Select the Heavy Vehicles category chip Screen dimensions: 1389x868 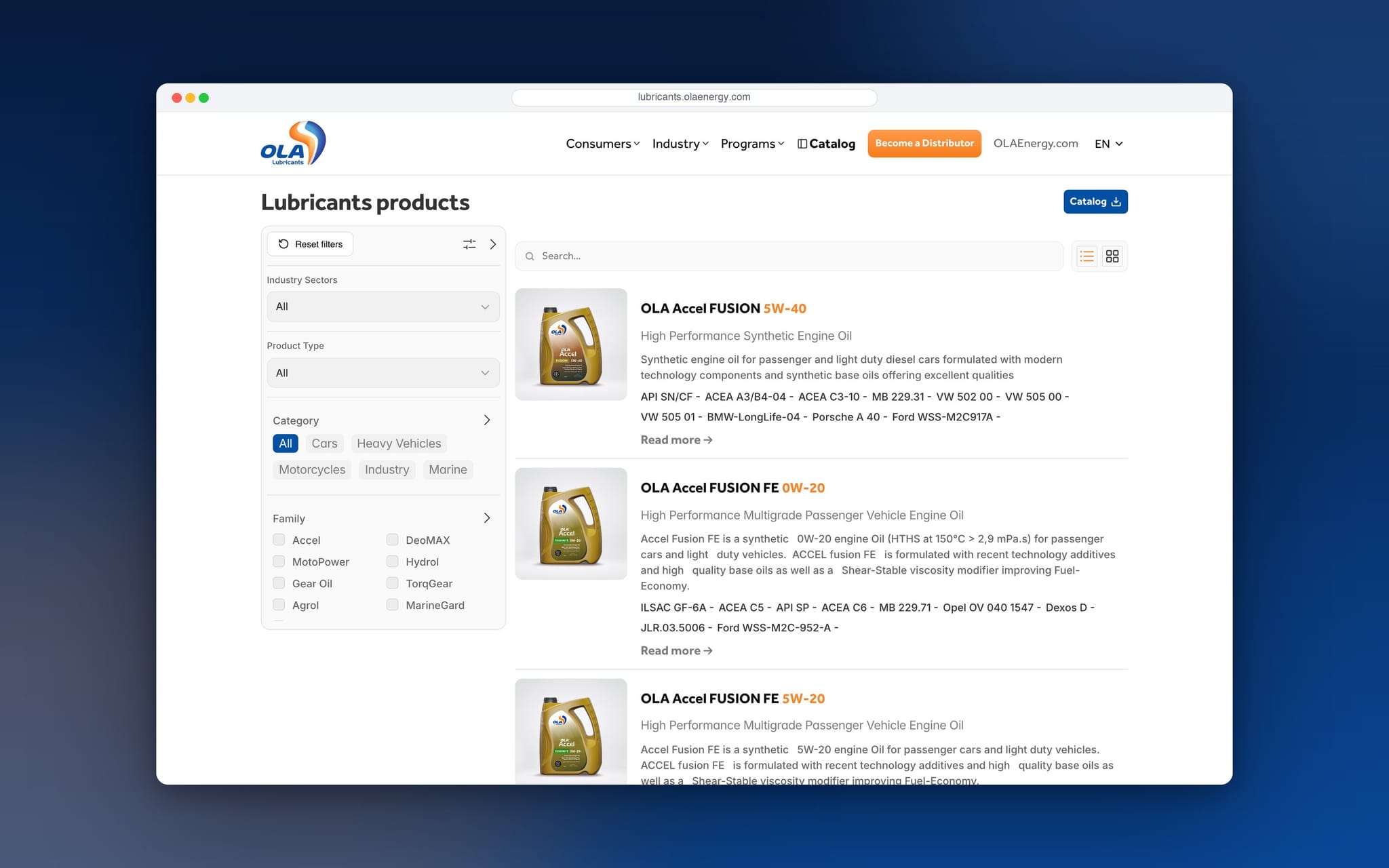[399, 443]
